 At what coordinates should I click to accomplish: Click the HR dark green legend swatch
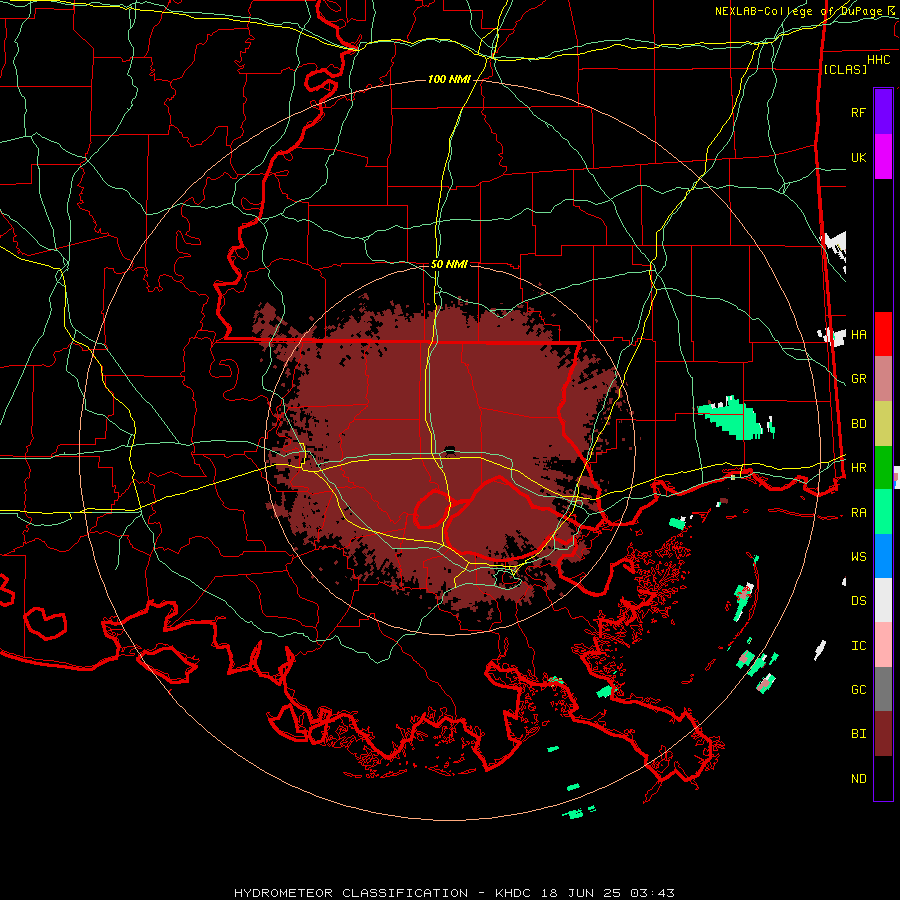(883, 468)
